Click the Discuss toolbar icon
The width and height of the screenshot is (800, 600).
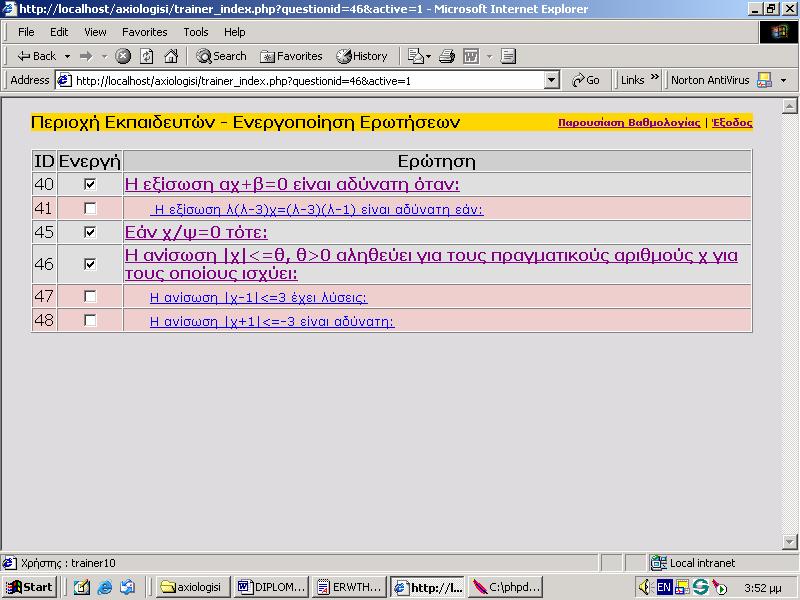(508, 56)
